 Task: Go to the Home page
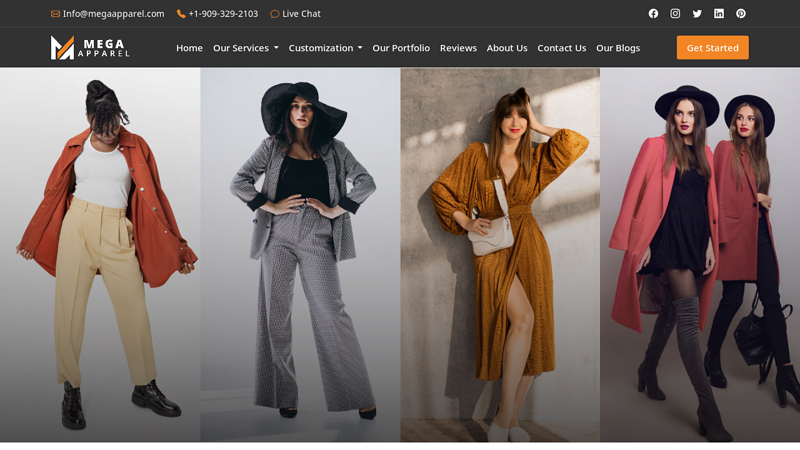tap(189, 48)
